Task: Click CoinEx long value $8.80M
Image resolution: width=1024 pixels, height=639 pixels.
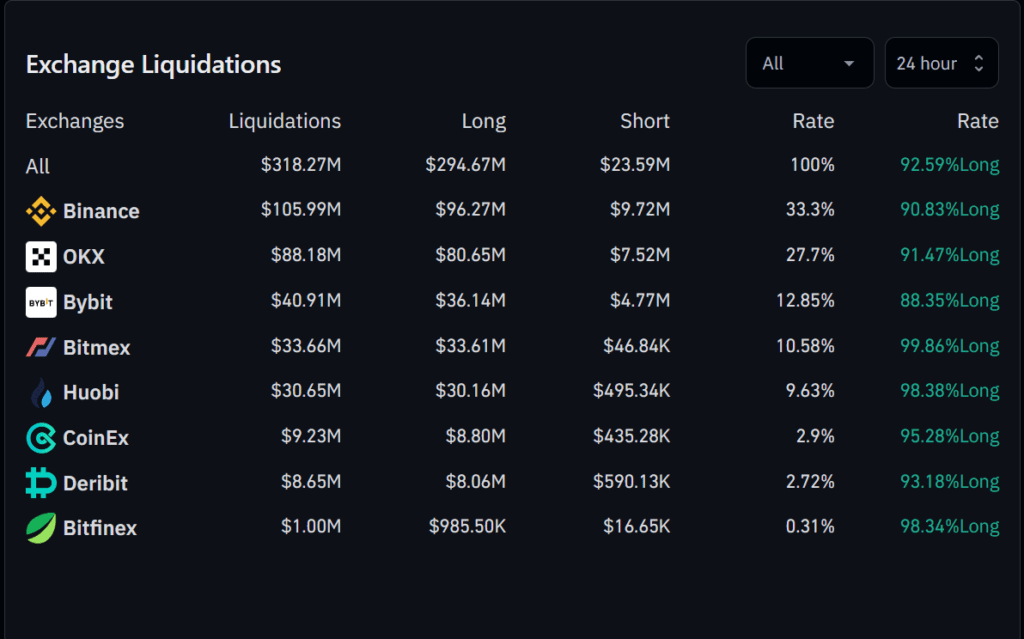Action: 475,436
